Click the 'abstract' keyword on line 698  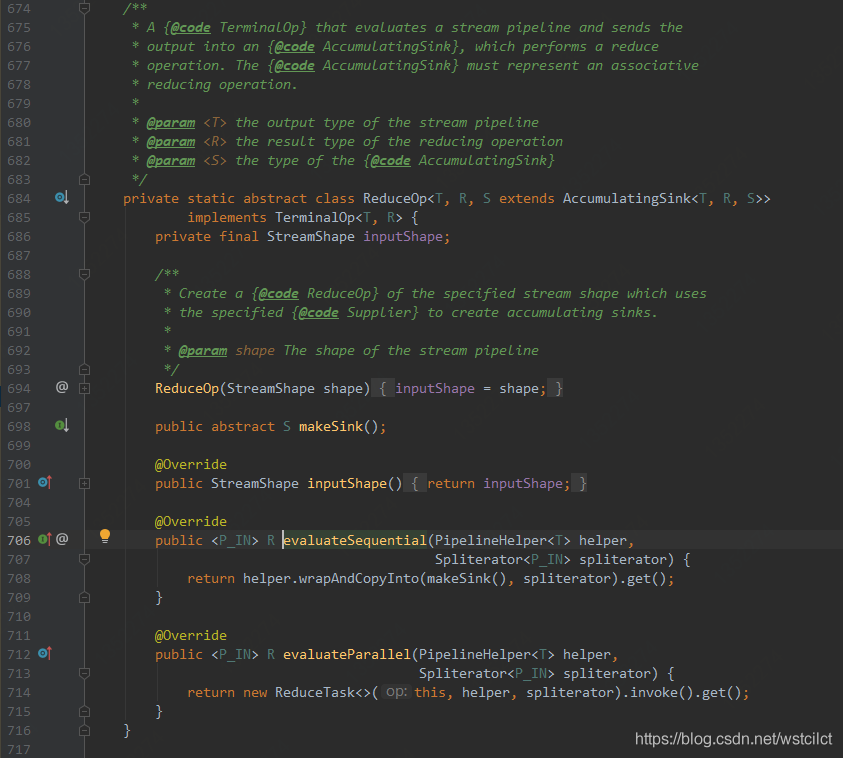point(242,427)
